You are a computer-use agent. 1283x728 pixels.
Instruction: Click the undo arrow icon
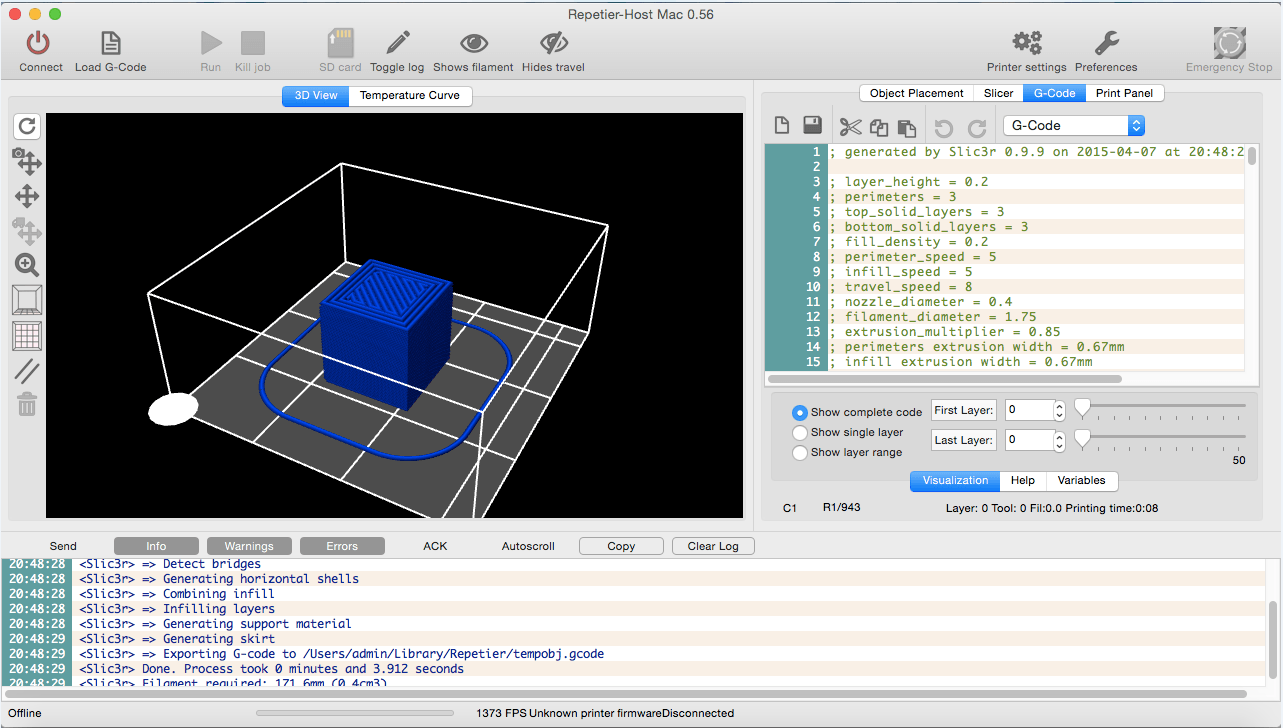point(943,128)
